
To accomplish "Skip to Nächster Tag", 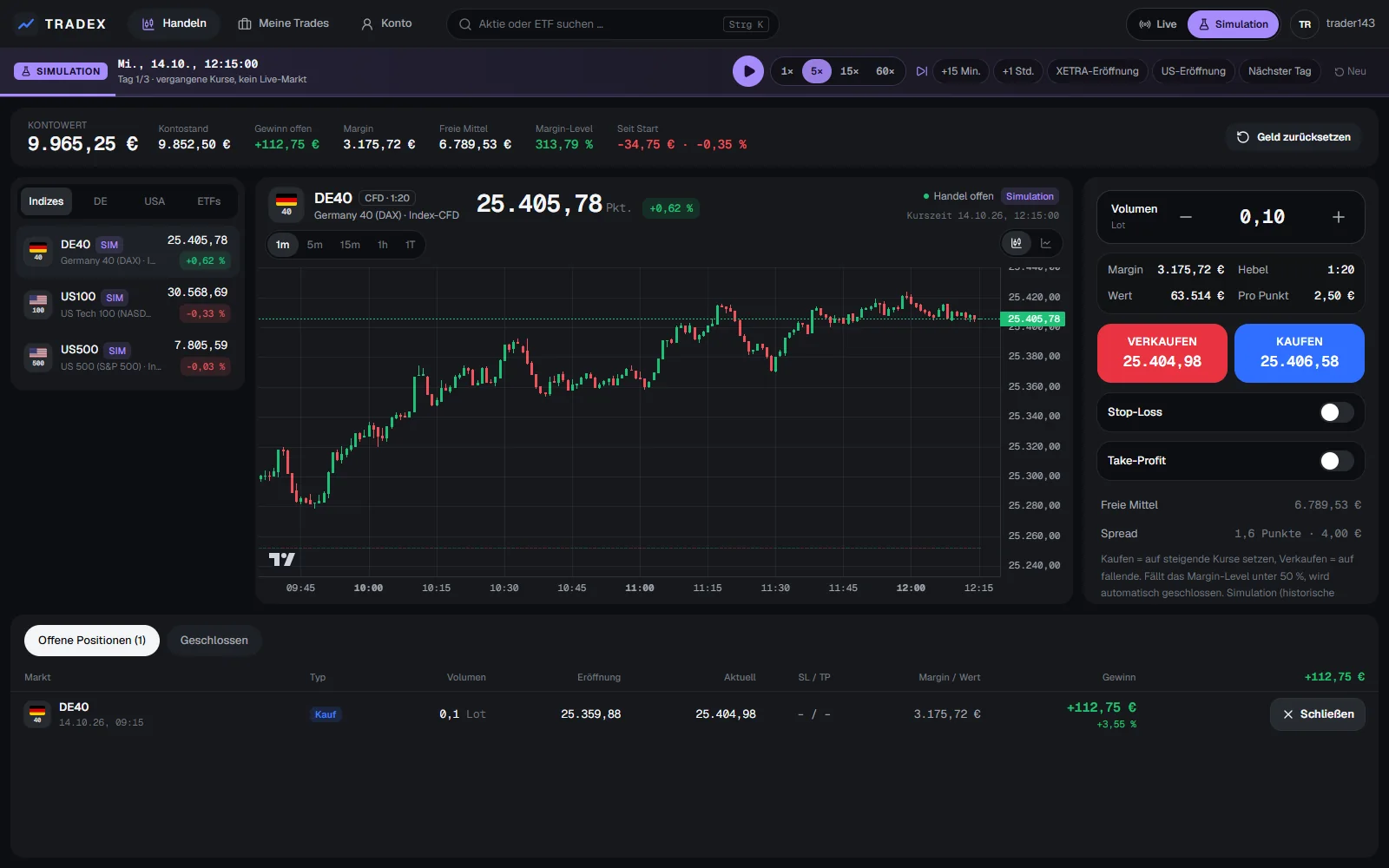I will [x=1280, y=71].
